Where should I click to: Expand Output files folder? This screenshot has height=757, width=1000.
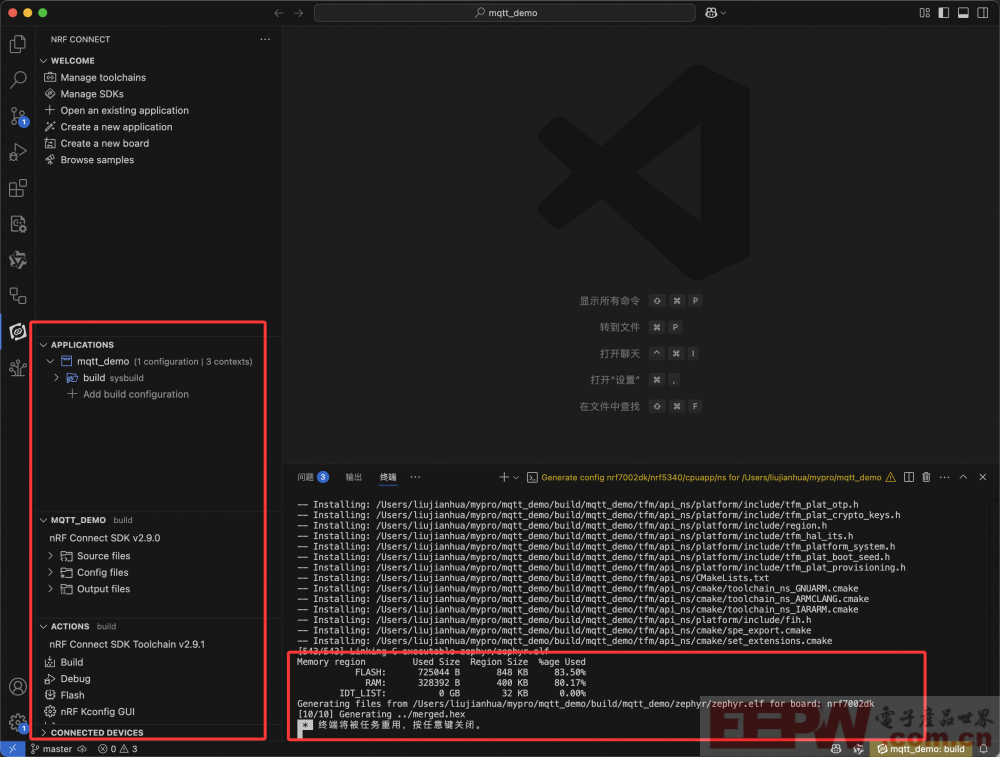pyautogui.click(x=50, y=589)
